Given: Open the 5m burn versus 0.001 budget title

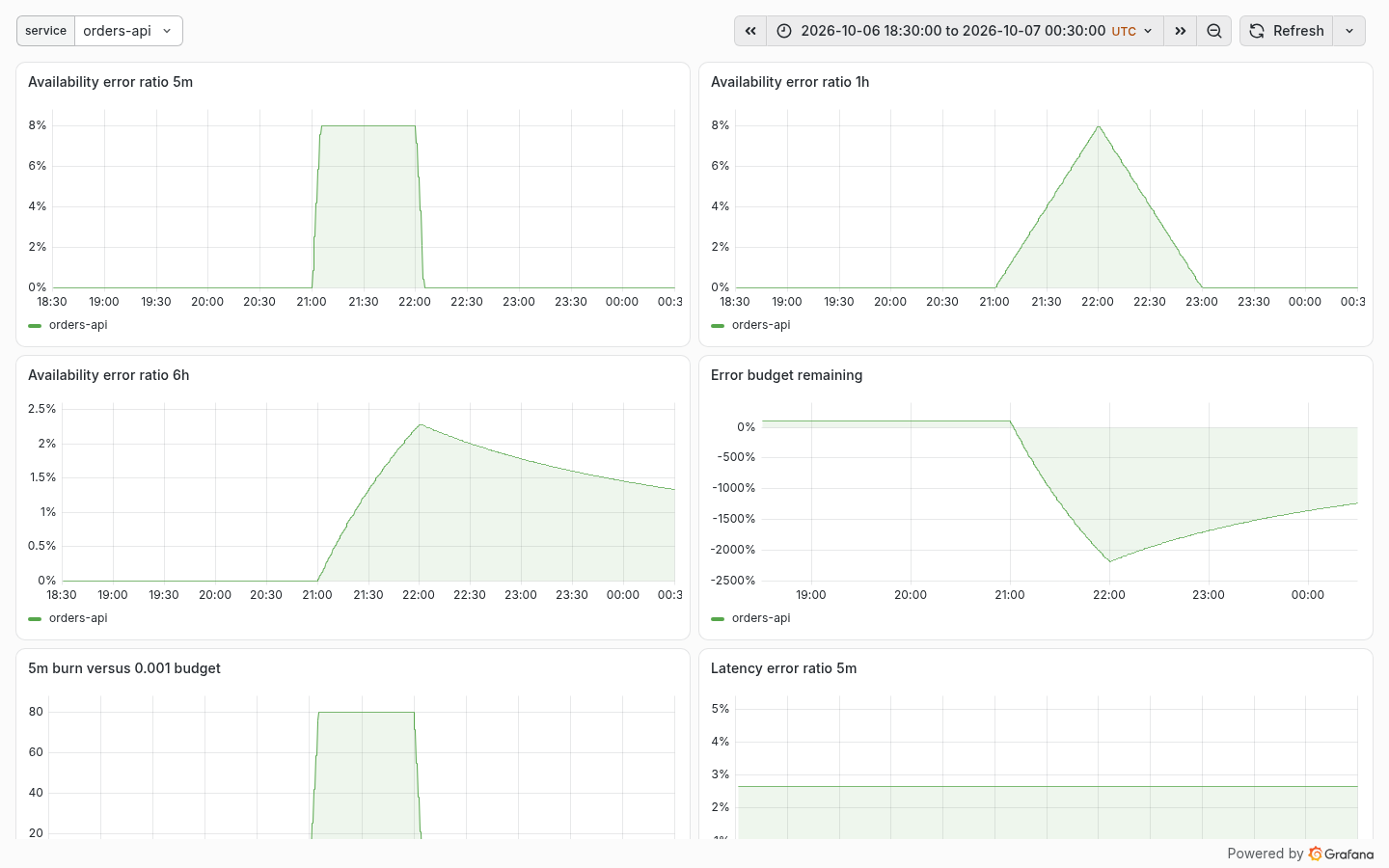Looking at the screenshot, I should coord(124,668).
